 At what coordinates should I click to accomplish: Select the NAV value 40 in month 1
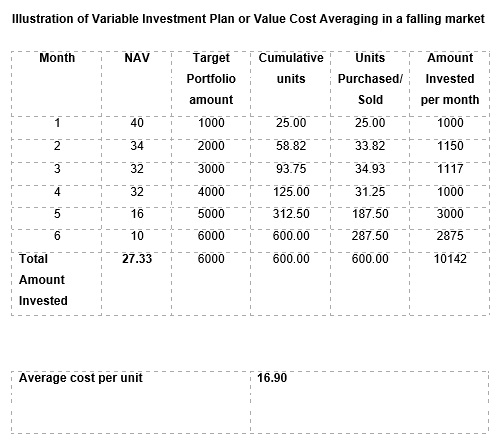[x=137, y=123]
